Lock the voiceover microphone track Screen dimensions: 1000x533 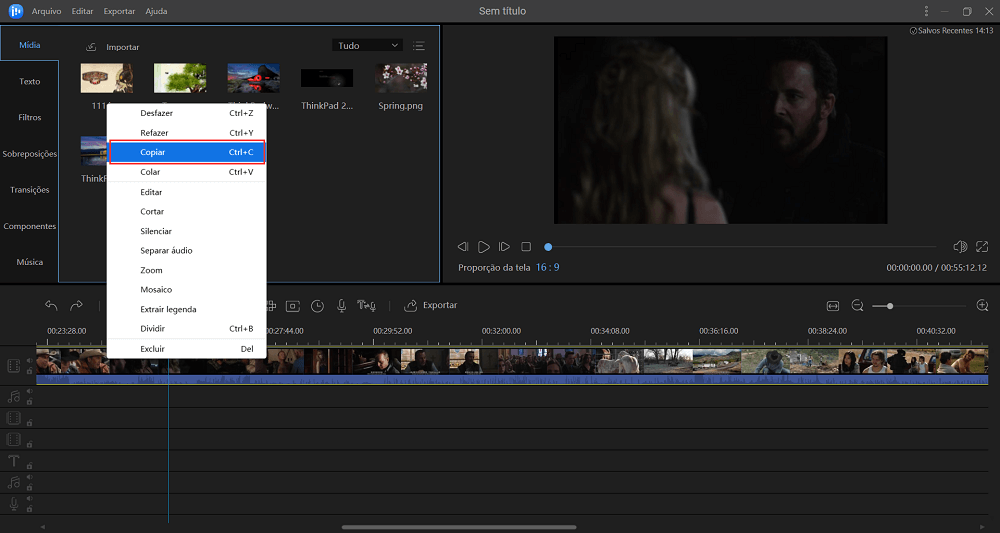pos(29,509)
